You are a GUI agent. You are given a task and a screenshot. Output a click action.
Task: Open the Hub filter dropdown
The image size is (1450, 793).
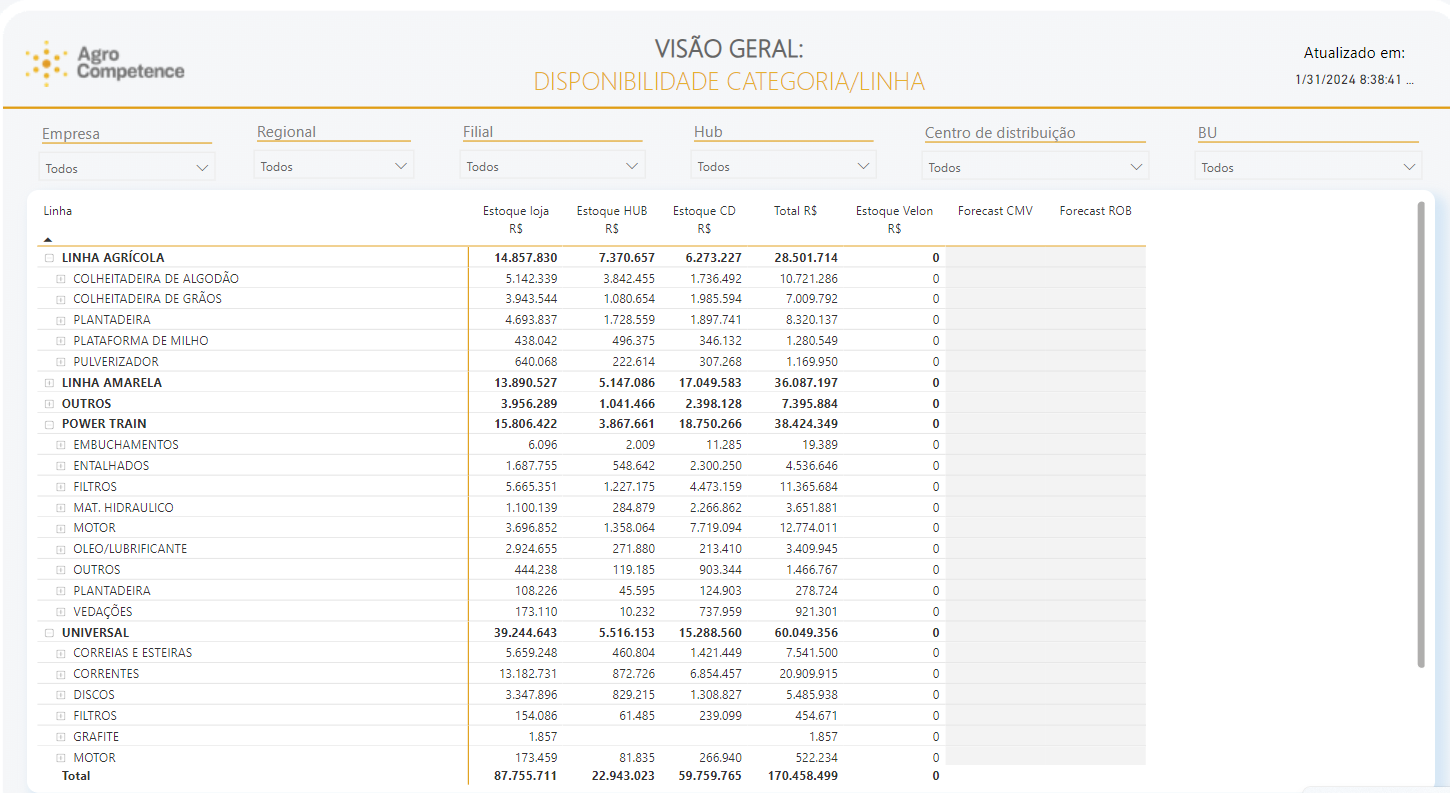tap(783, 166)
